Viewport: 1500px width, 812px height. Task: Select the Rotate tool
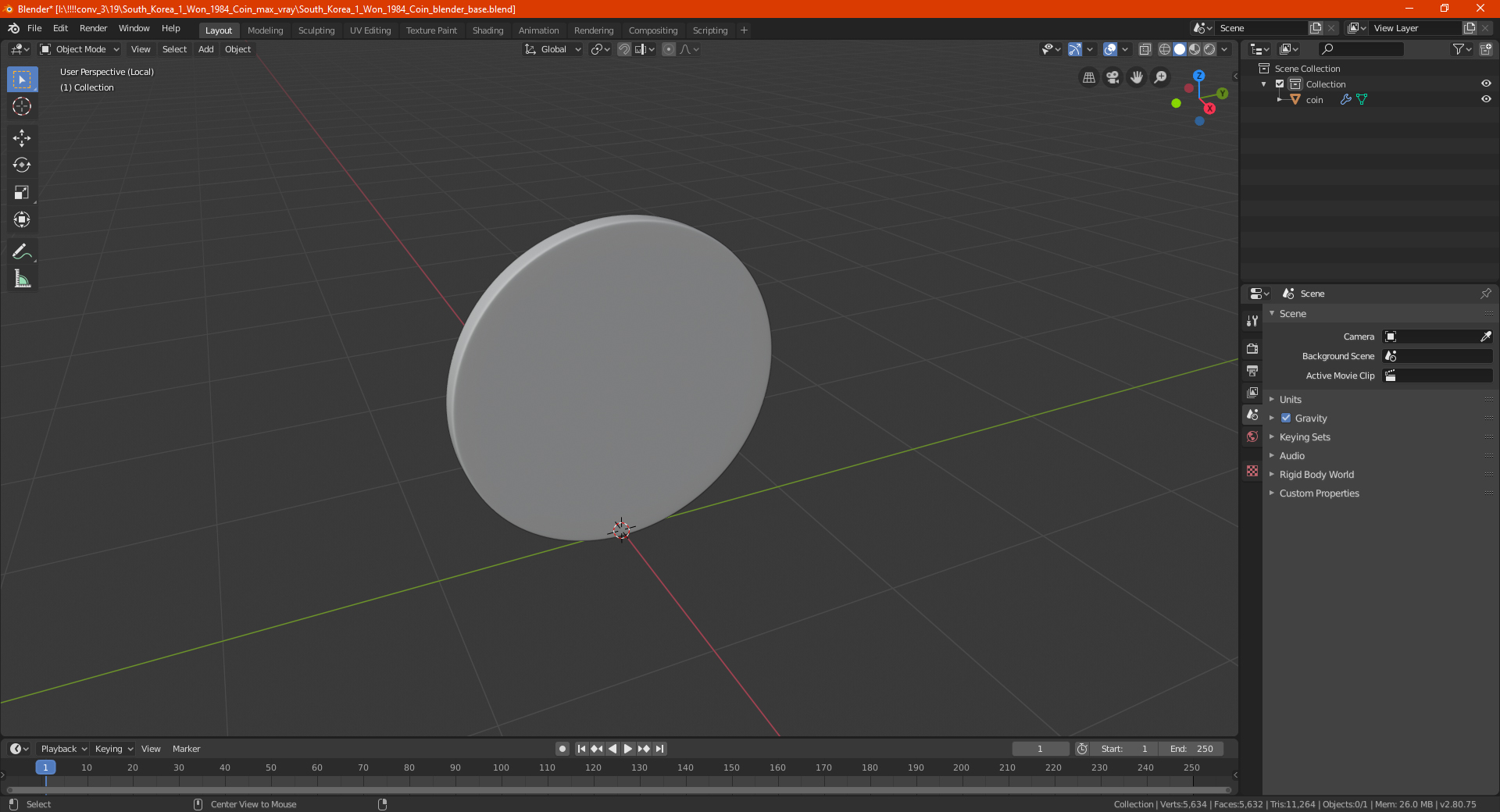point(22,165)
